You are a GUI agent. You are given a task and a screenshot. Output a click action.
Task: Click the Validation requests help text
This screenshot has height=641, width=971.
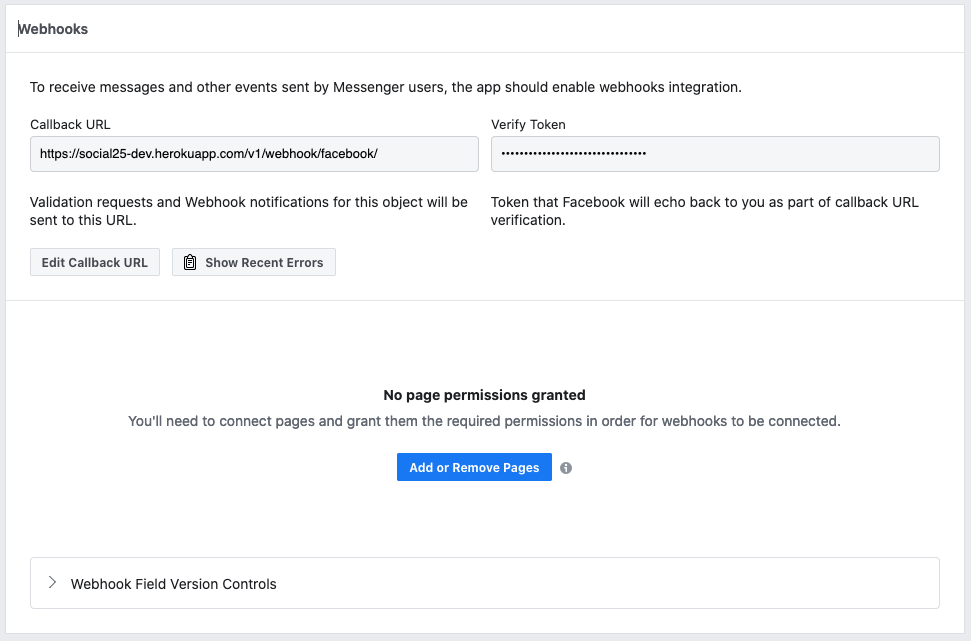coord(248,211)
